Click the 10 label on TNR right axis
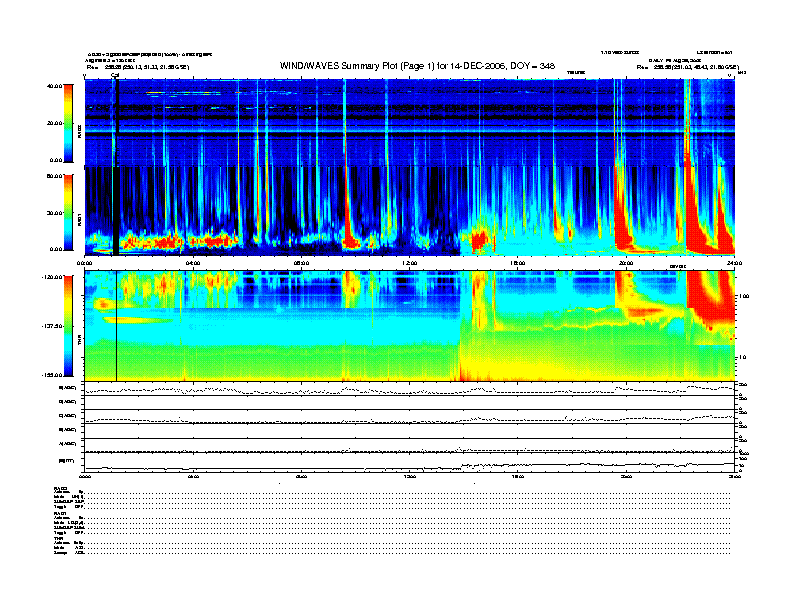The image size is (792, 612). pos(743,357)
